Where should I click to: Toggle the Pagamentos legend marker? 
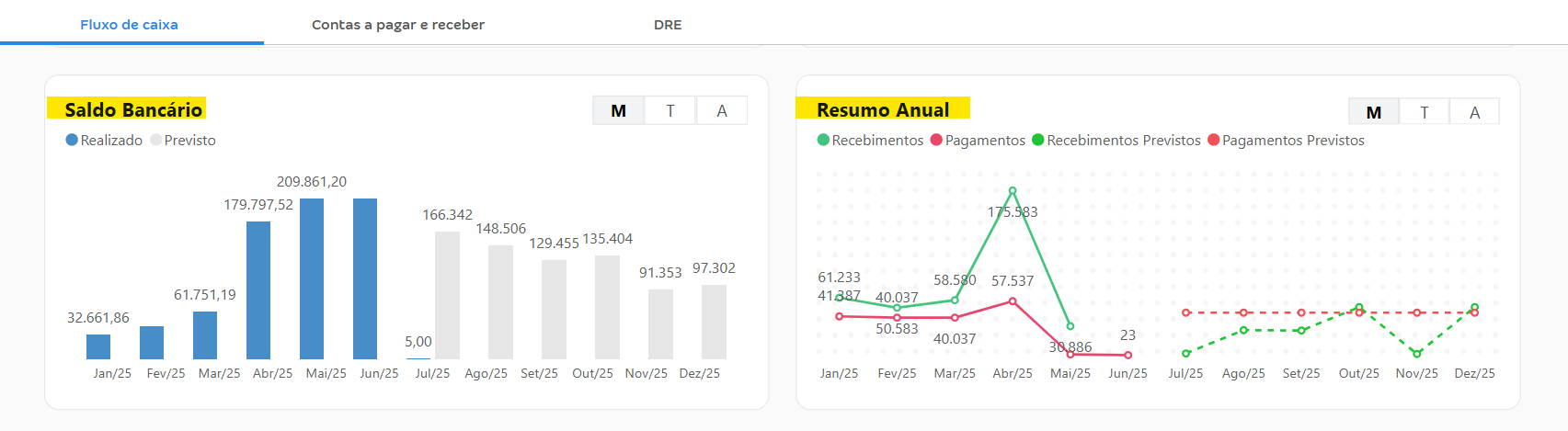click(936, 141)
